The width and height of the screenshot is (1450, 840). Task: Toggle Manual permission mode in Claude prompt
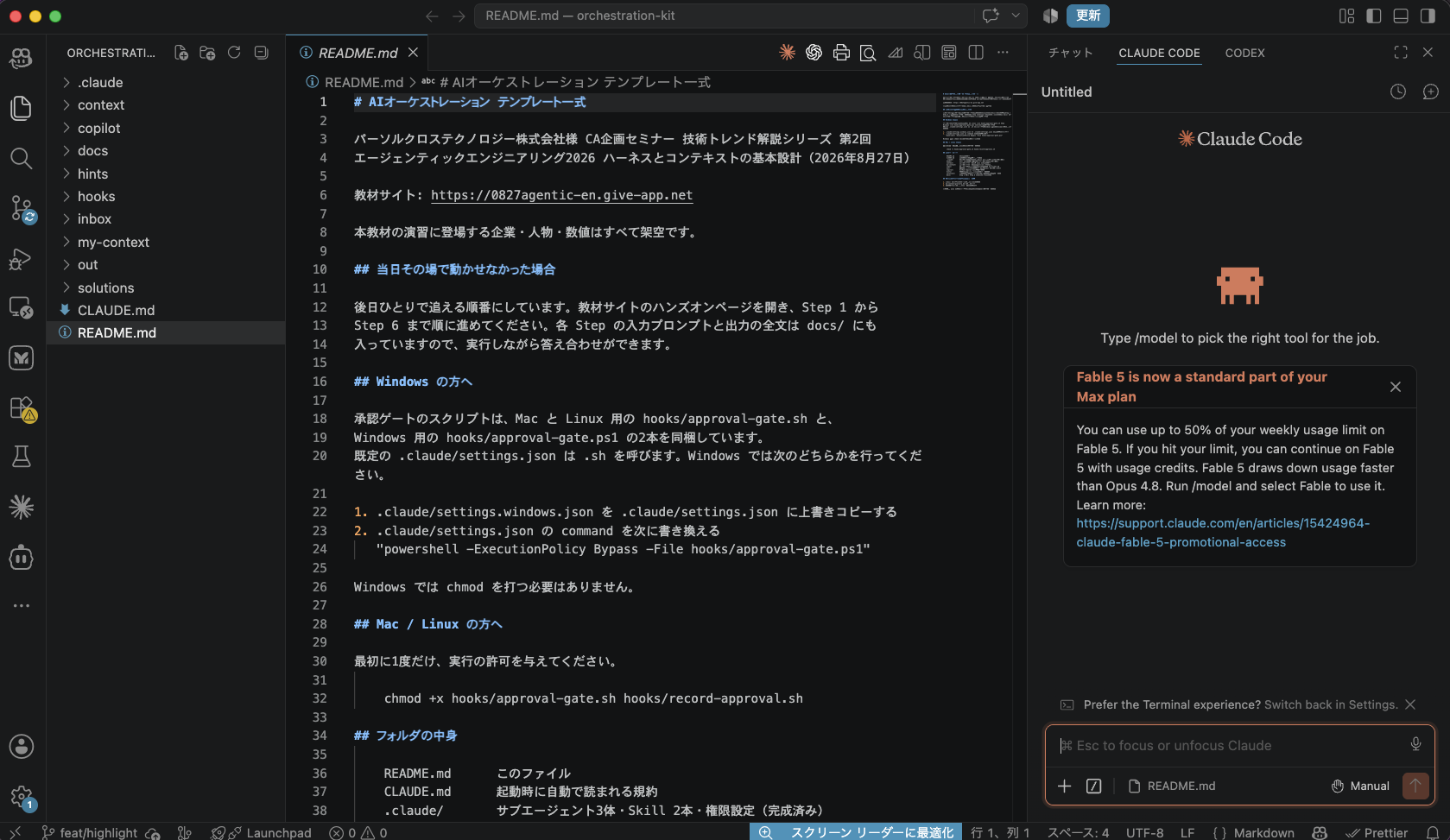[1360, 786]
